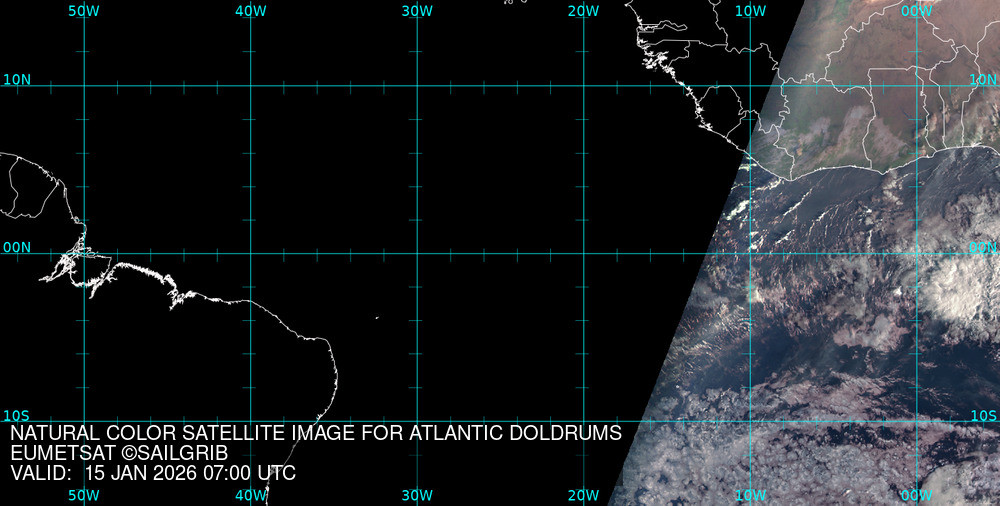Viewport: 1000px width, 506px height.
Task: Click grid intersection of 10N and 40W
Action: coord(250,85)
